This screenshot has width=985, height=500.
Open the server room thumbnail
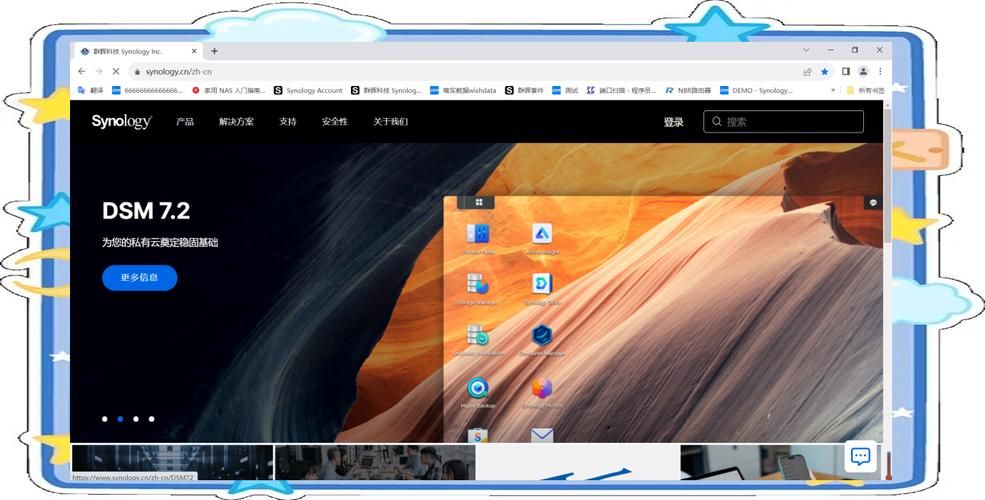click(x=172, y=462)
